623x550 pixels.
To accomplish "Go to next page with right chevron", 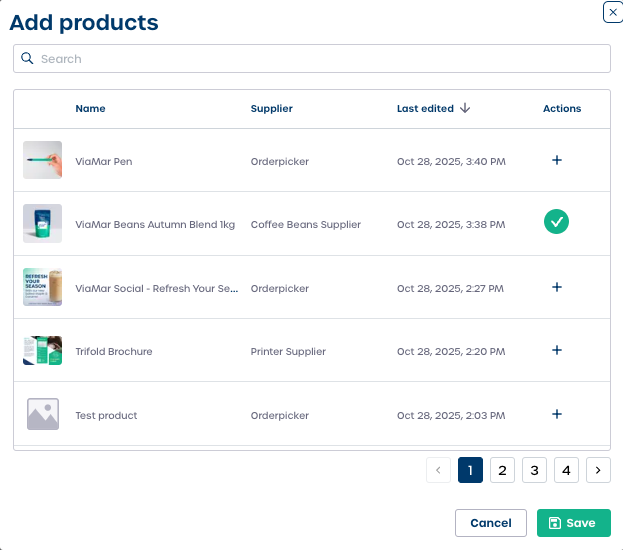I will point(598,470).
